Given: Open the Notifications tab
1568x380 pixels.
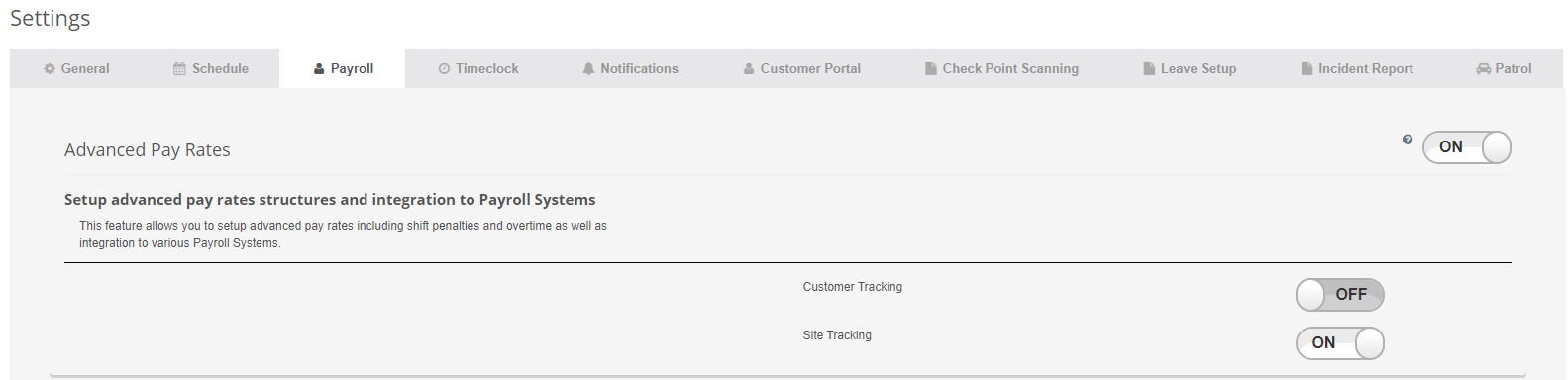Looking at the screenshot, I should (630, 69).
